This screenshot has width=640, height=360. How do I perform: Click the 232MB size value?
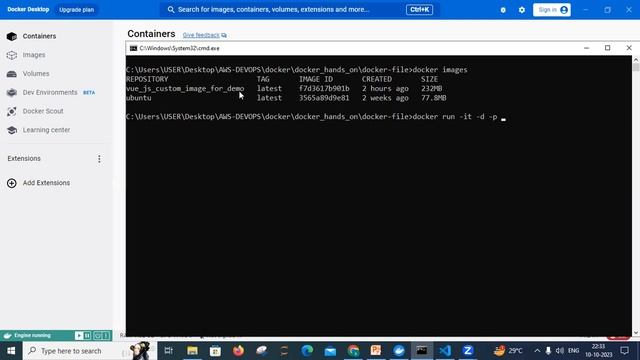[432, 89]
